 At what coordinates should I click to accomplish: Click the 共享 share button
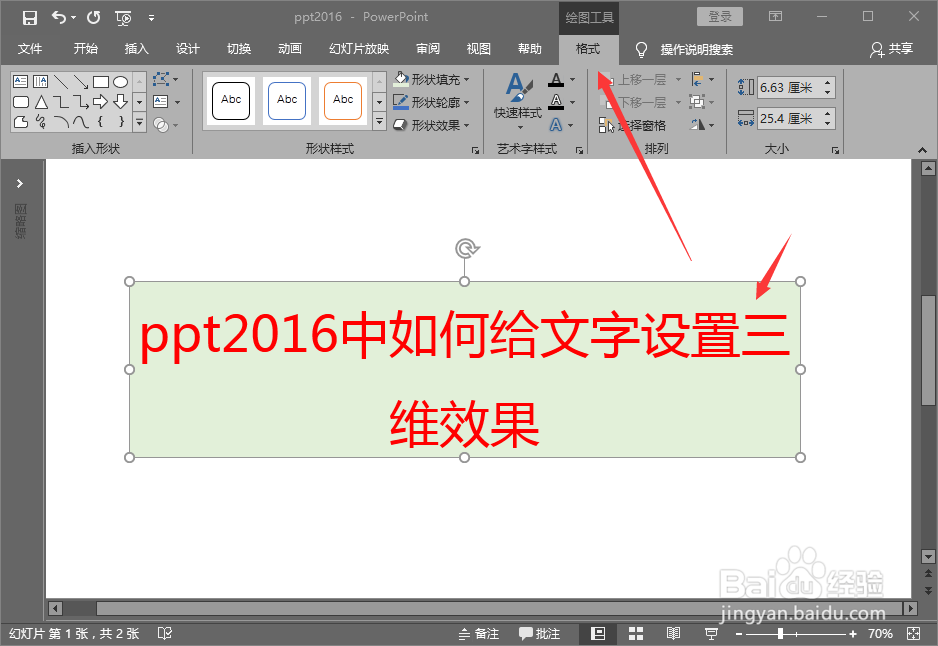(x=891, y=49)
